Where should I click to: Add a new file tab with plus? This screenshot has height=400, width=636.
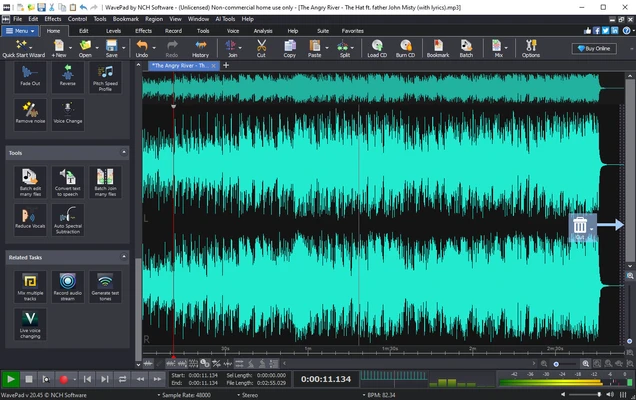(x=226, y=65)
